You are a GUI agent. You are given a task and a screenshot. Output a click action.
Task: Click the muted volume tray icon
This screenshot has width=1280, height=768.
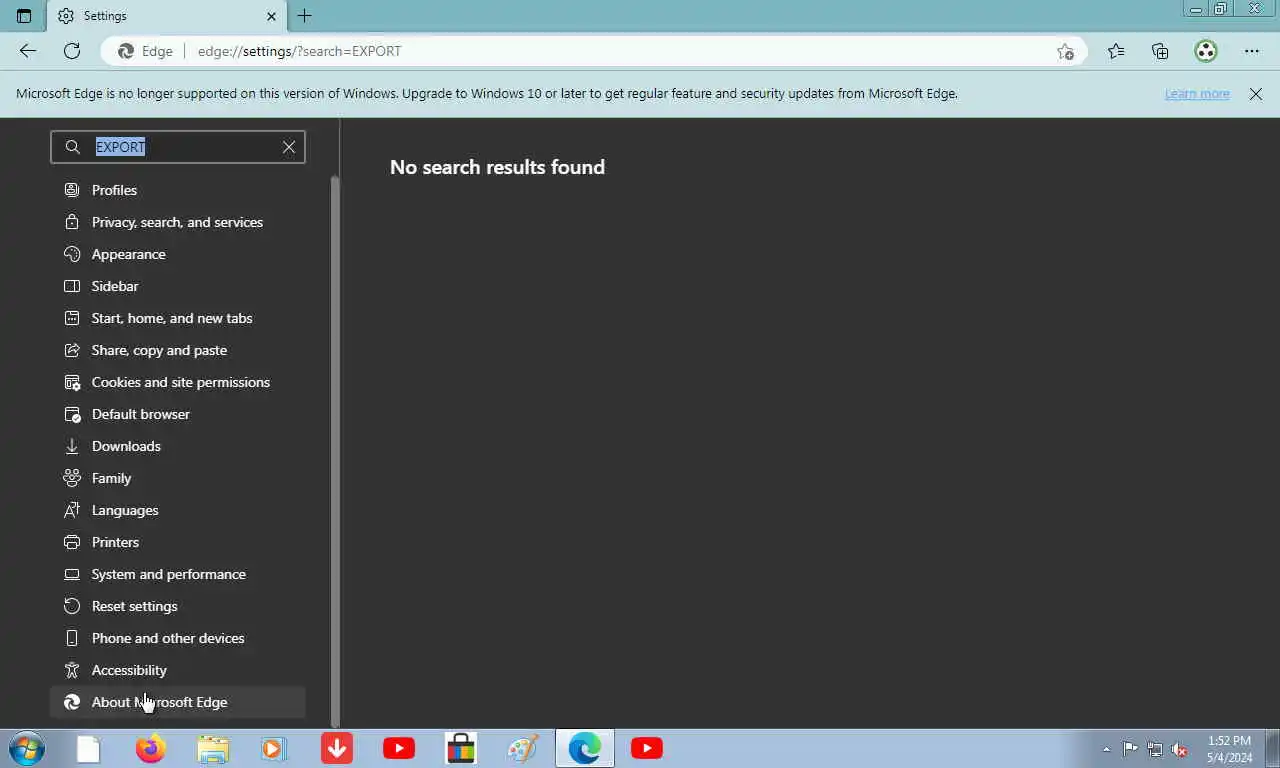coord(1180,749)
